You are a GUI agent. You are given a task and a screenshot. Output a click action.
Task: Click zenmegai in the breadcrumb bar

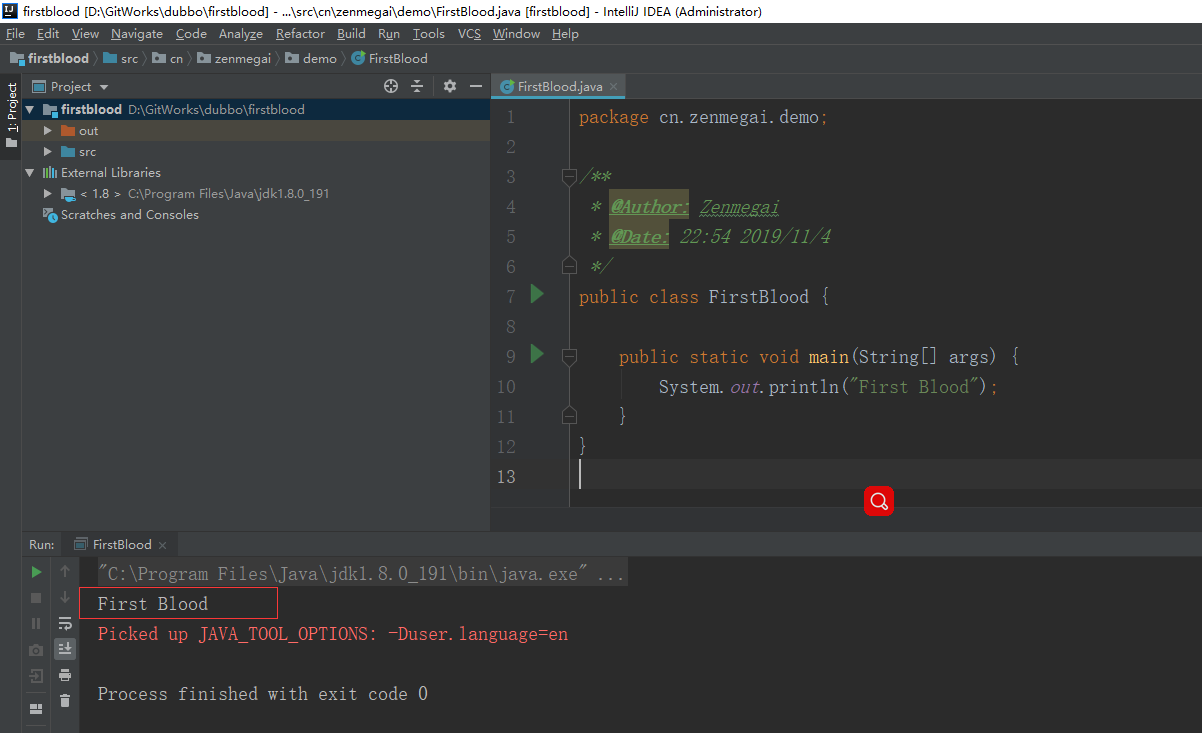tap(234, 58)
